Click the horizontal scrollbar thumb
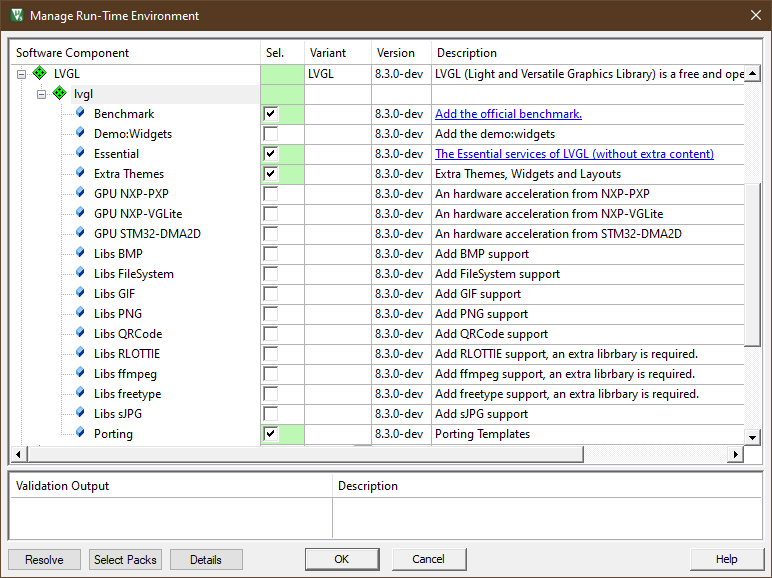This screenshot has height=578, width=772. 305,454
